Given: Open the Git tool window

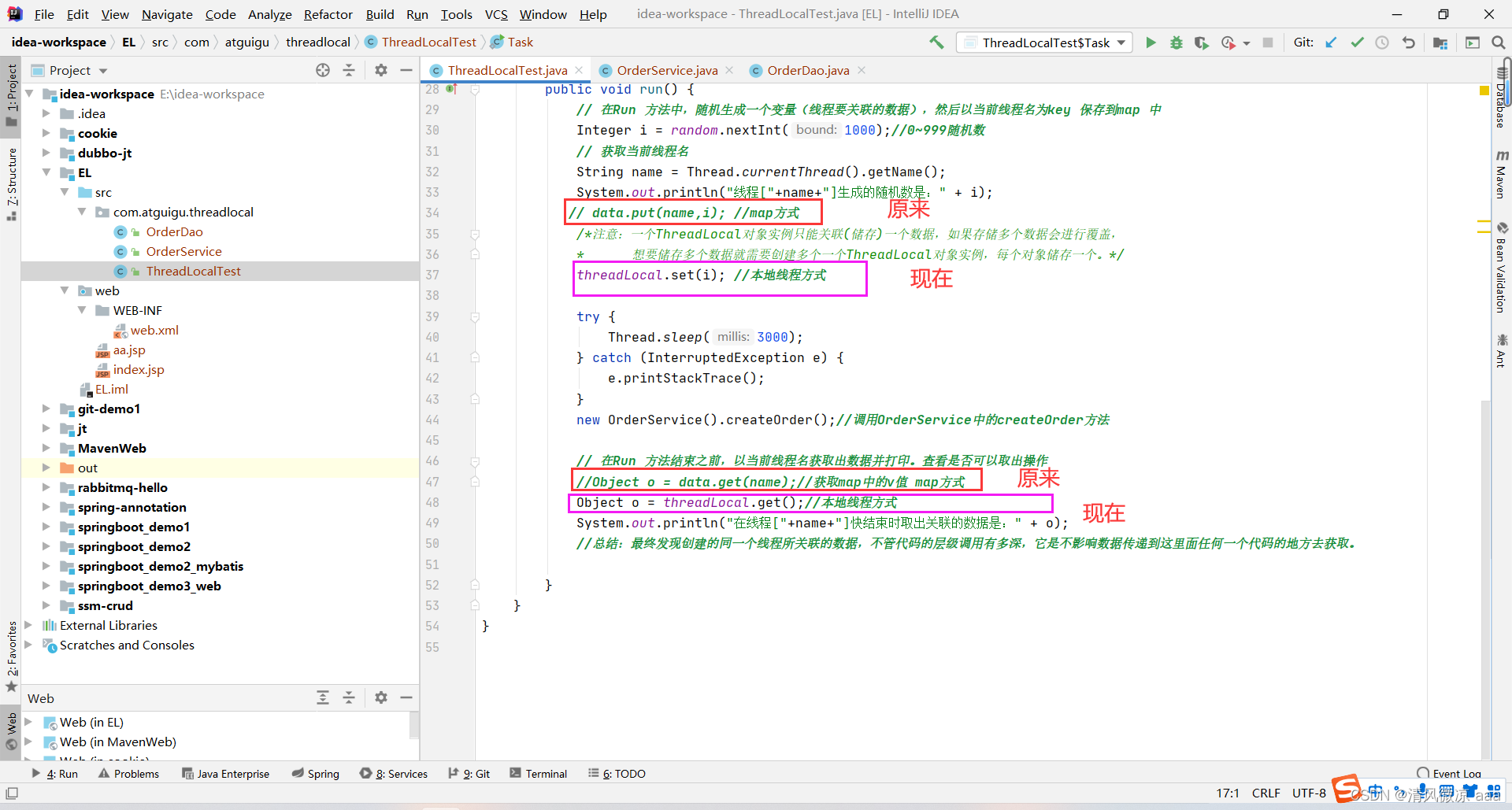Looking at the screenshot, I should click(x=469, y=774).
